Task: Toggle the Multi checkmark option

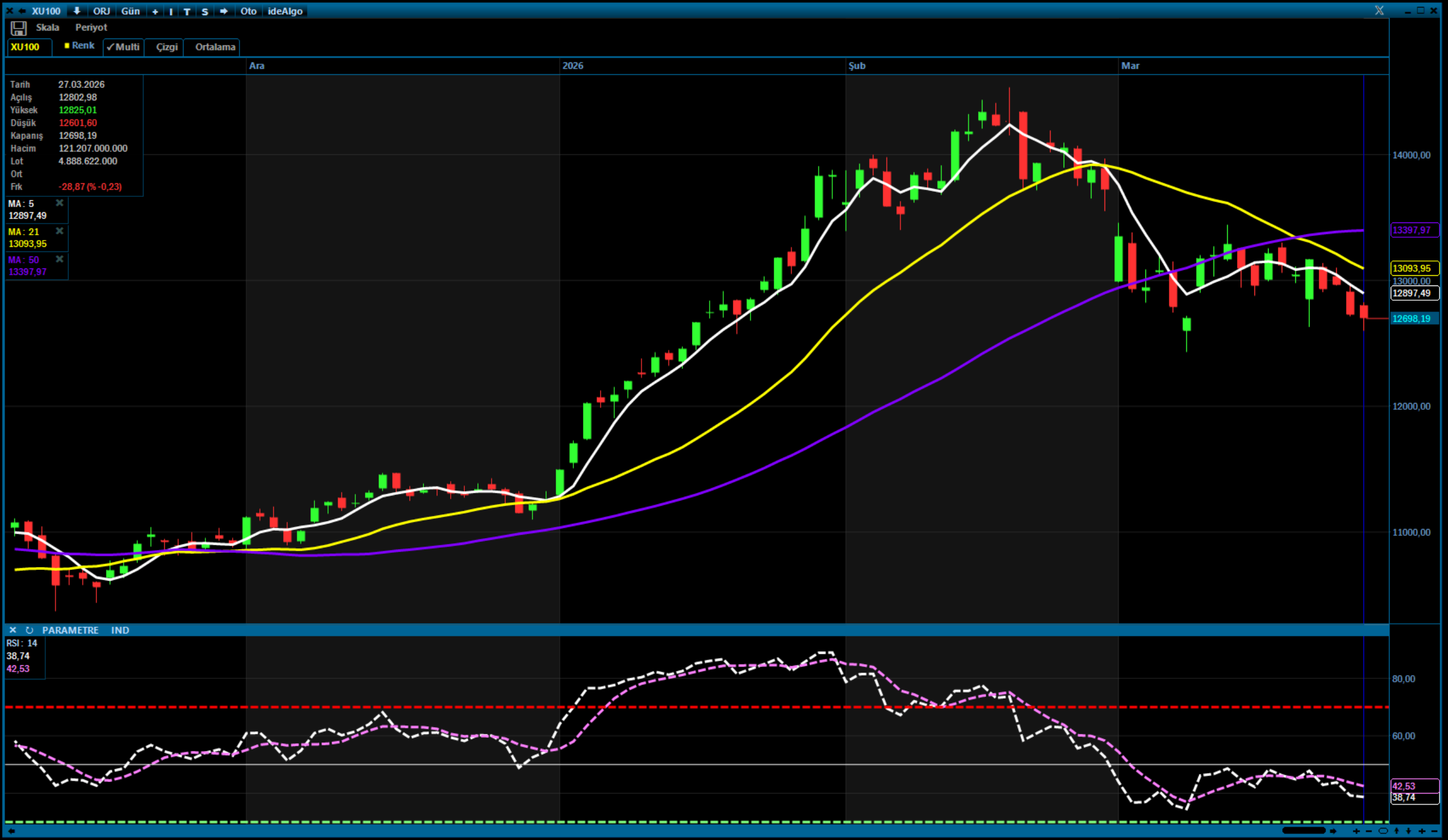Action: (x=123, y=47)
